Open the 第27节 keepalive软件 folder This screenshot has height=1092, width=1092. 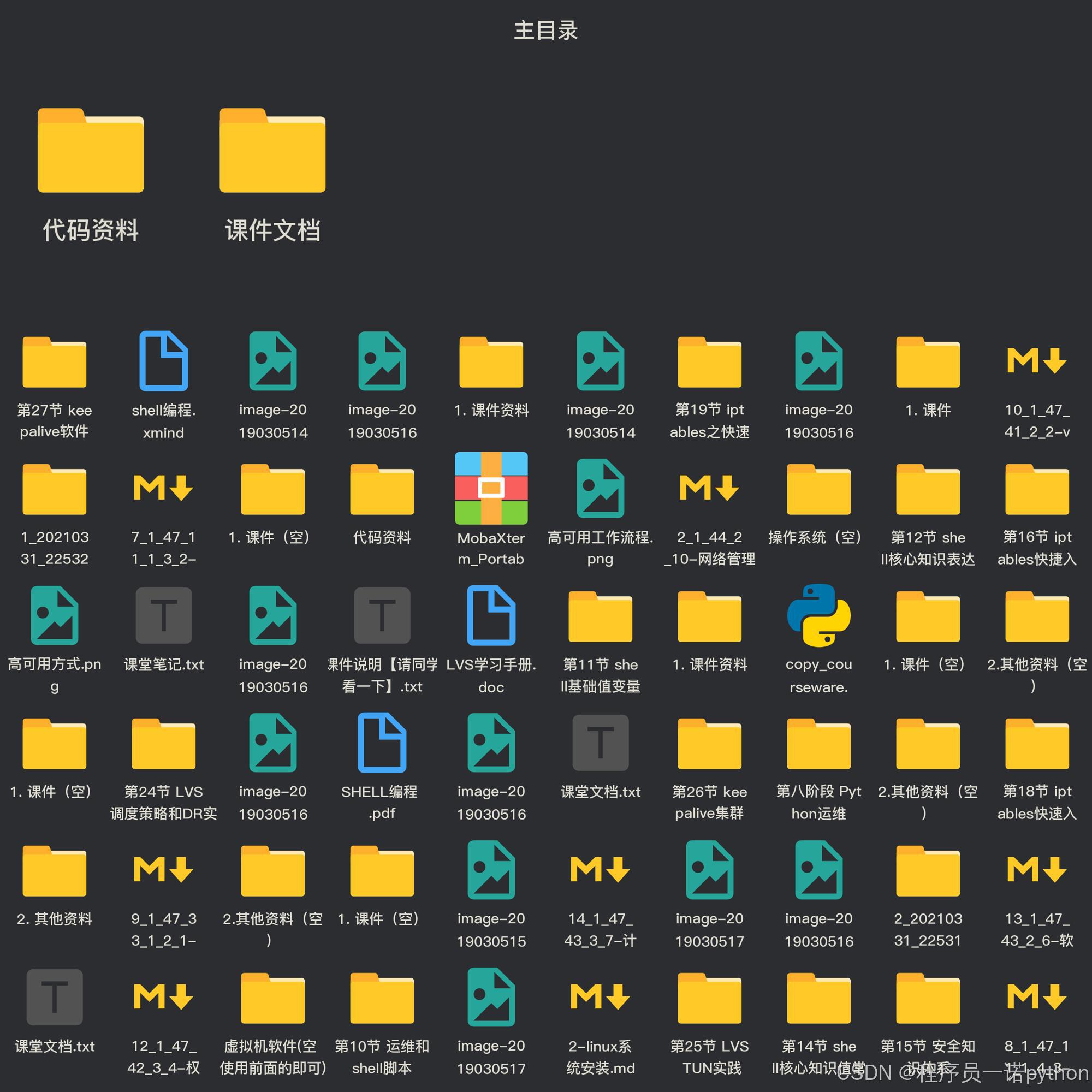54,362
